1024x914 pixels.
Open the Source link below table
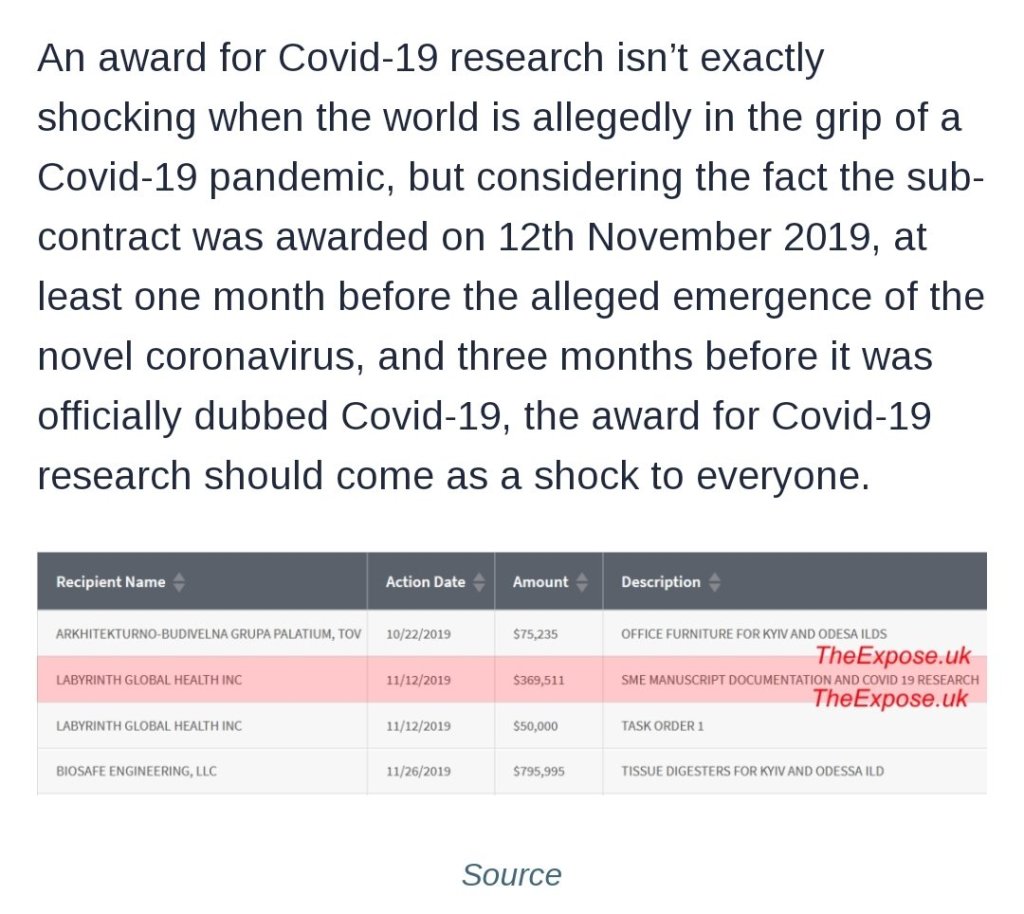point(511,875)
